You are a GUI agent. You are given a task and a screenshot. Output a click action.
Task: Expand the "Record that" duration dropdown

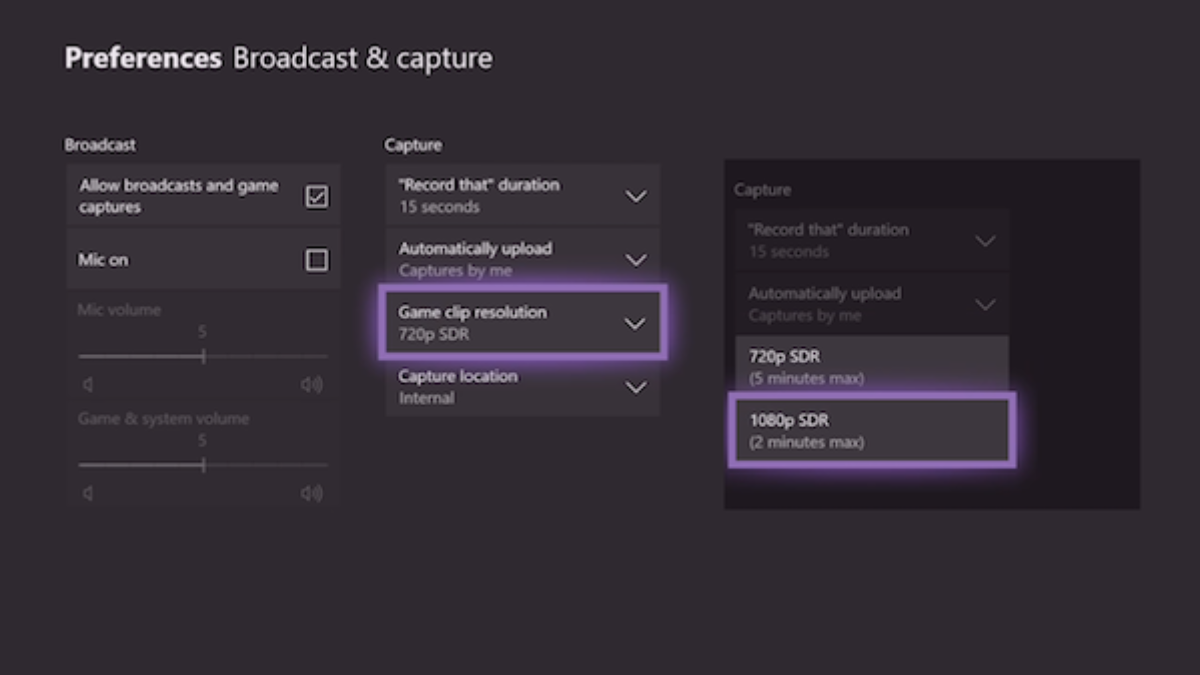[635, 196]
